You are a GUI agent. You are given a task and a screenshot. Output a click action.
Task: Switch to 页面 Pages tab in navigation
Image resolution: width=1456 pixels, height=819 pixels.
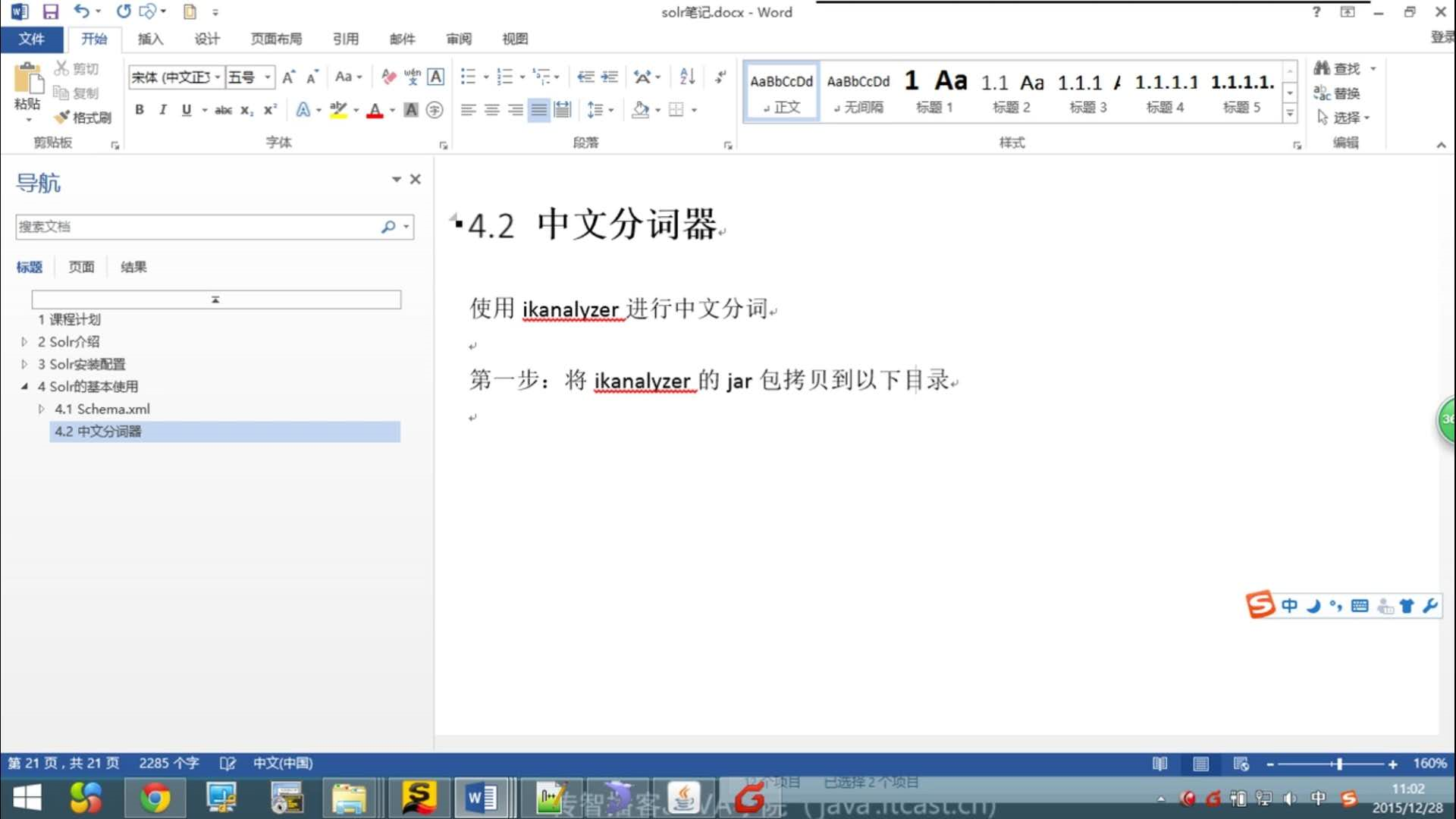click(81, 267)
